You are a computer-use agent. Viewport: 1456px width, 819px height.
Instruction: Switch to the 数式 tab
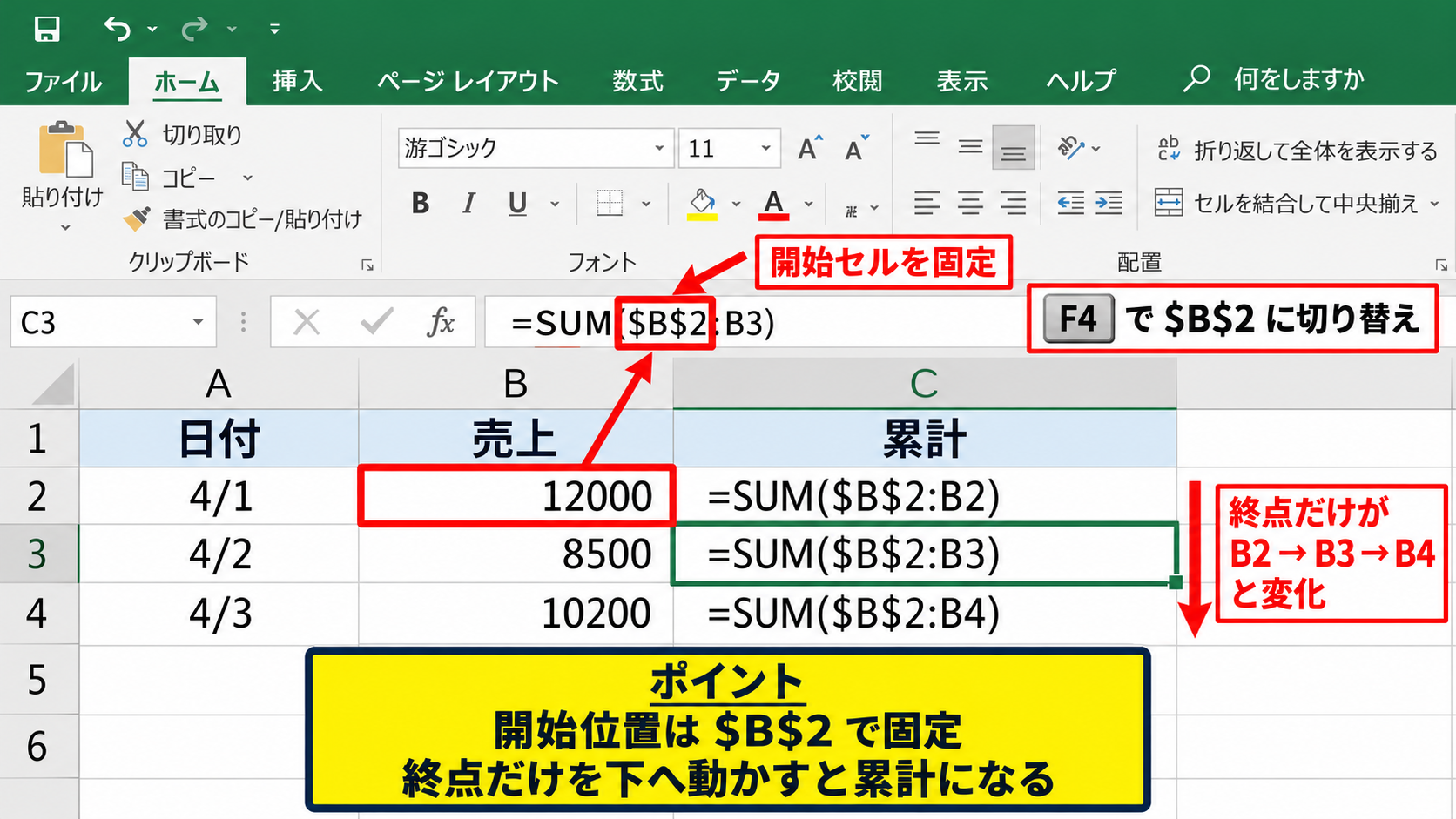click(x=637, y=81)
